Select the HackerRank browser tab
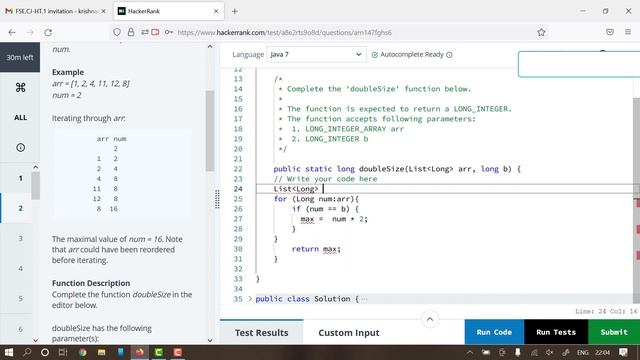The width and height of the screenshot is (640, 360). pyautogui.click(x=168, y=11)
